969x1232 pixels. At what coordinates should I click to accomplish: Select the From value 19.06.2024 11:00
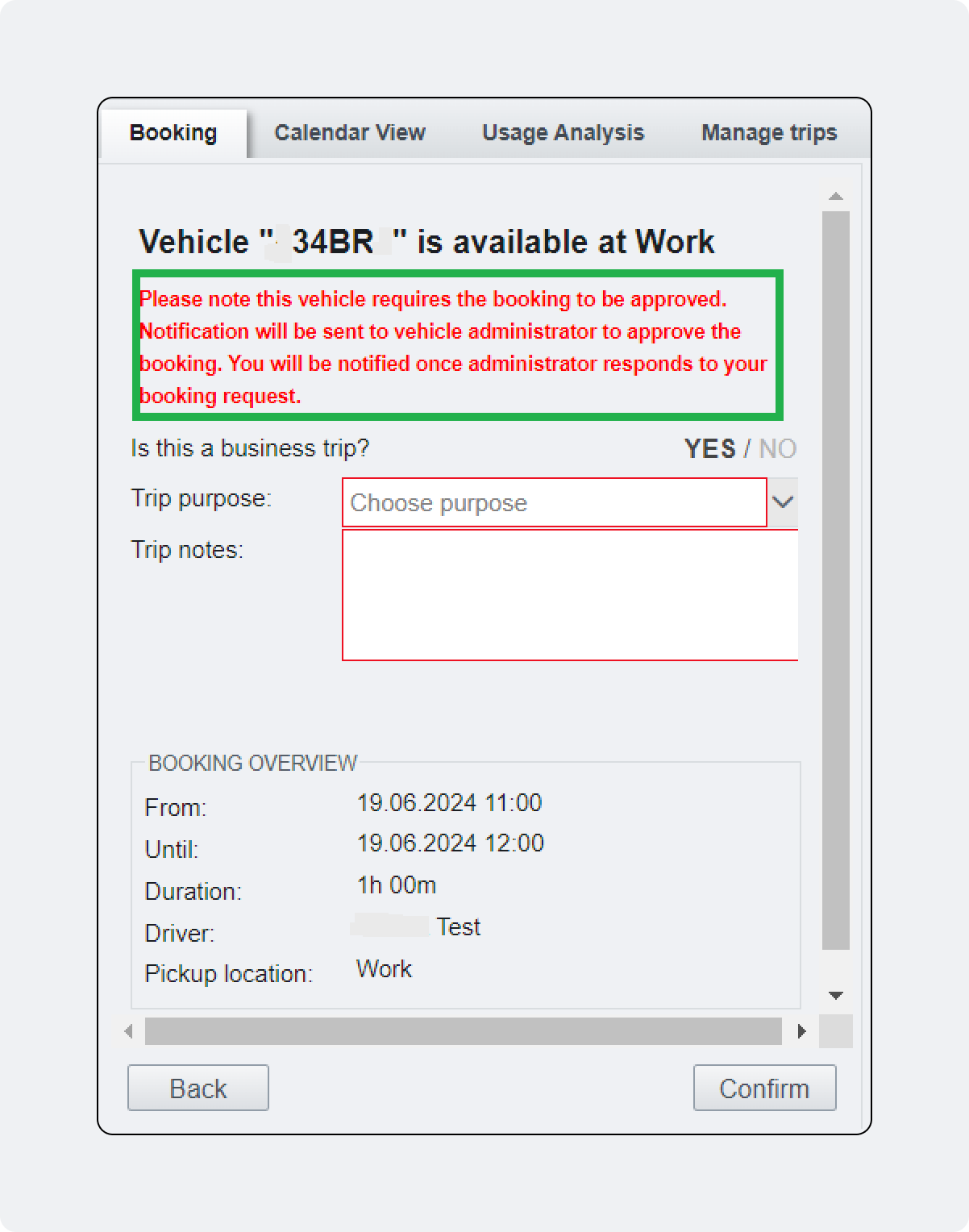pyautogui.click(x=449, y=803)
